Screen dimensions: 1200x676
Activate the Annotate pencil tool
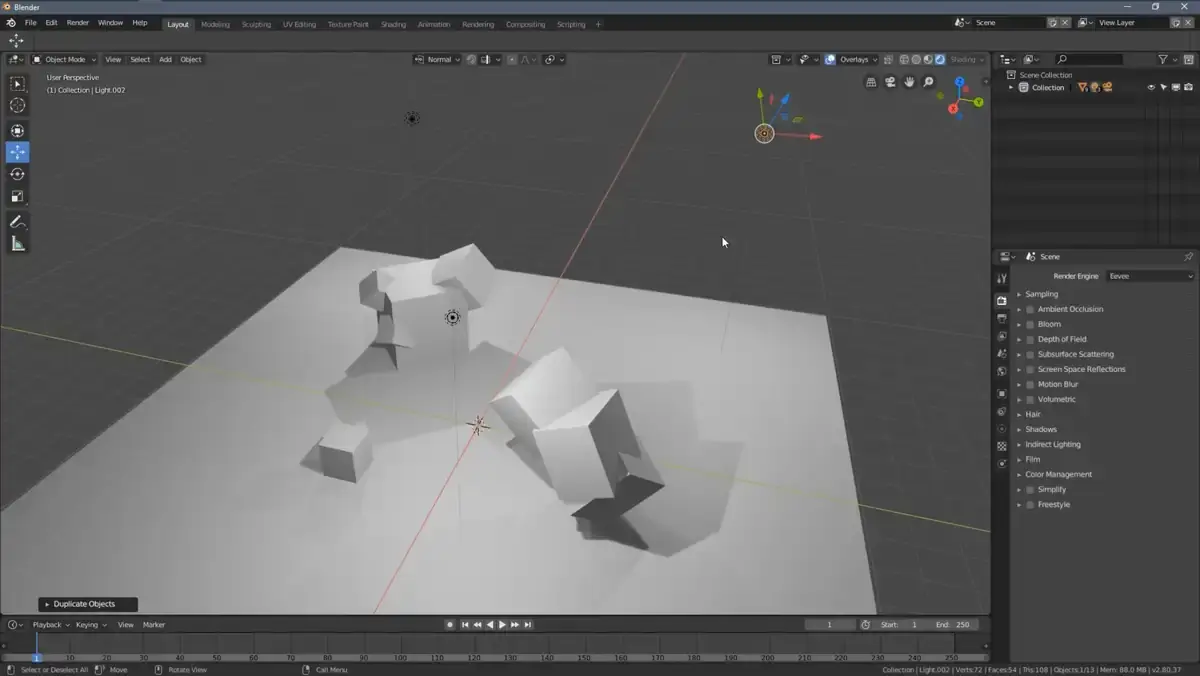tap(17, 222)
